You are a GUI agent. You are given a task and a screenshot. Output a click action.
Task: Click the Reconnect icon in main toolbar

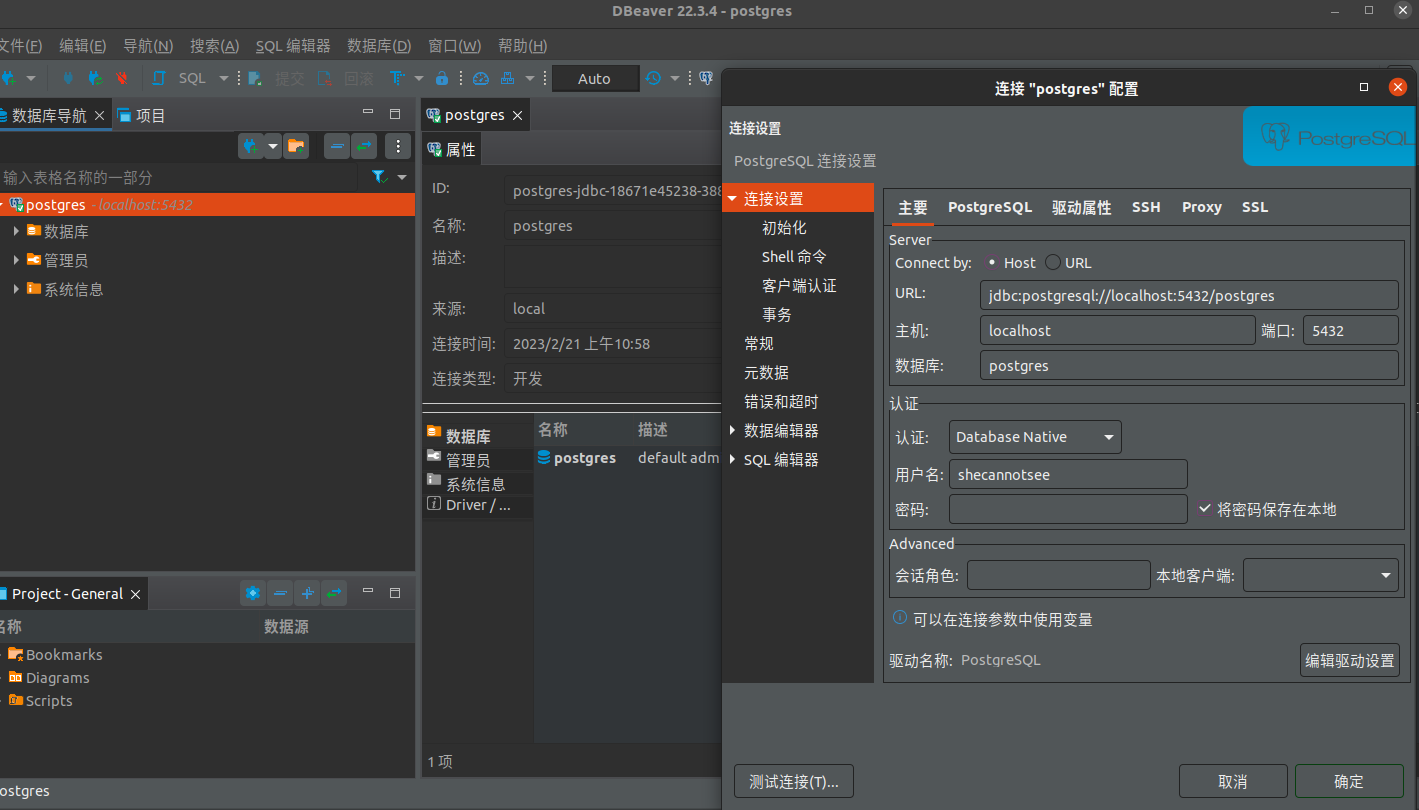tap(95, 78)
